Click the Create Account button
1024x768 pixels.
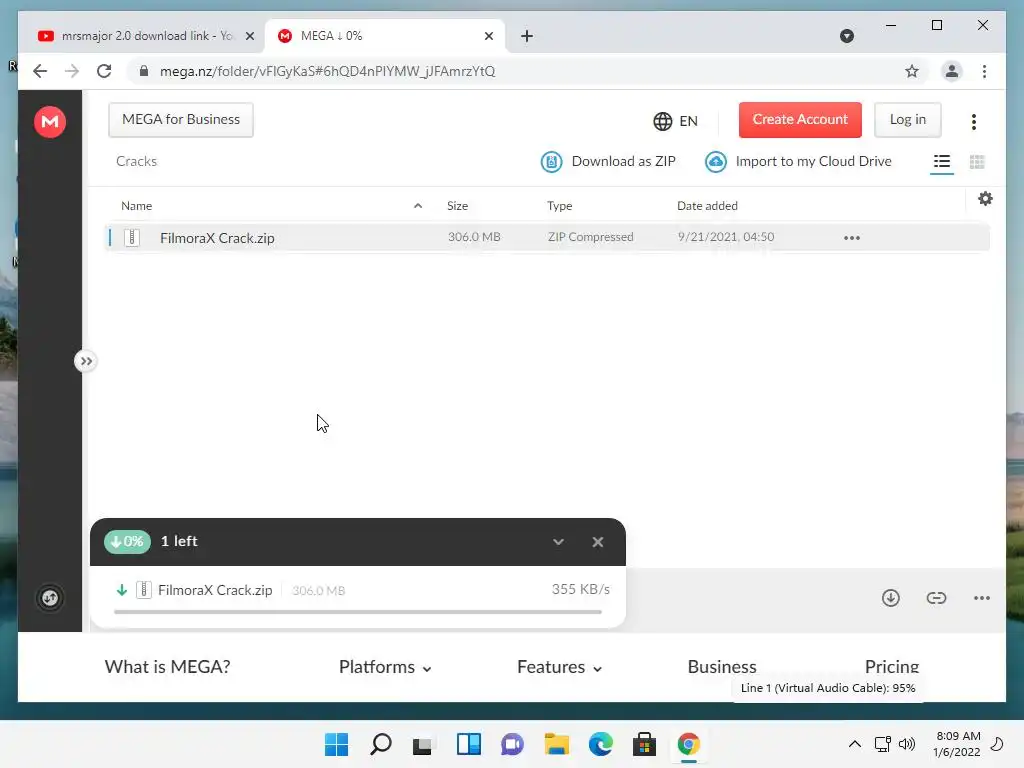[x=800, y=120]
